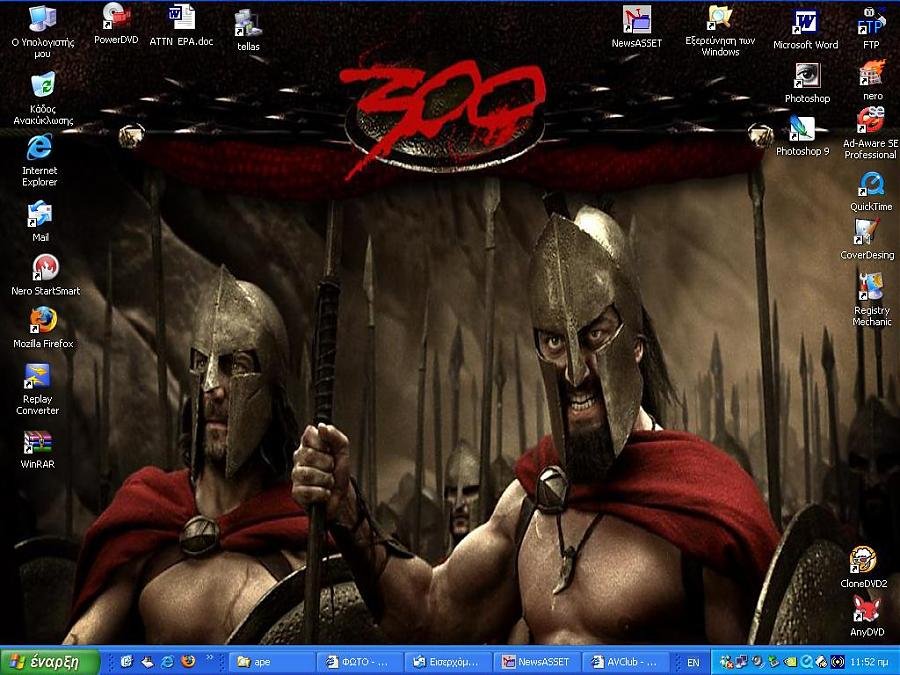The width and height of the screenshot is (900, 675).
Task: Click the Show Desktop Quick Launch icon
Action: point(148,662)
